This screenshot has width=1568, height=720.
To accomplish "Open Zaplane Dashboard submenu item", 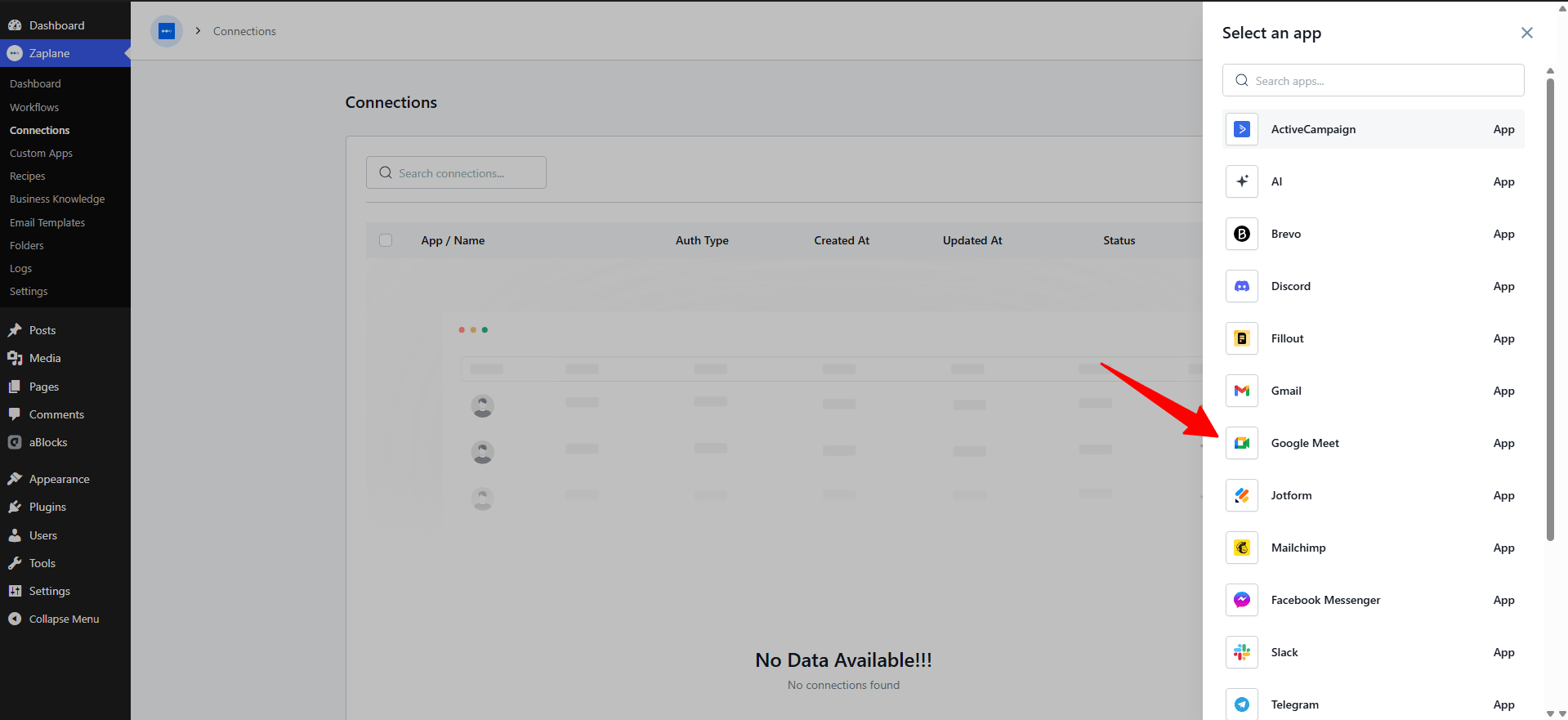I will pos(35,83).
